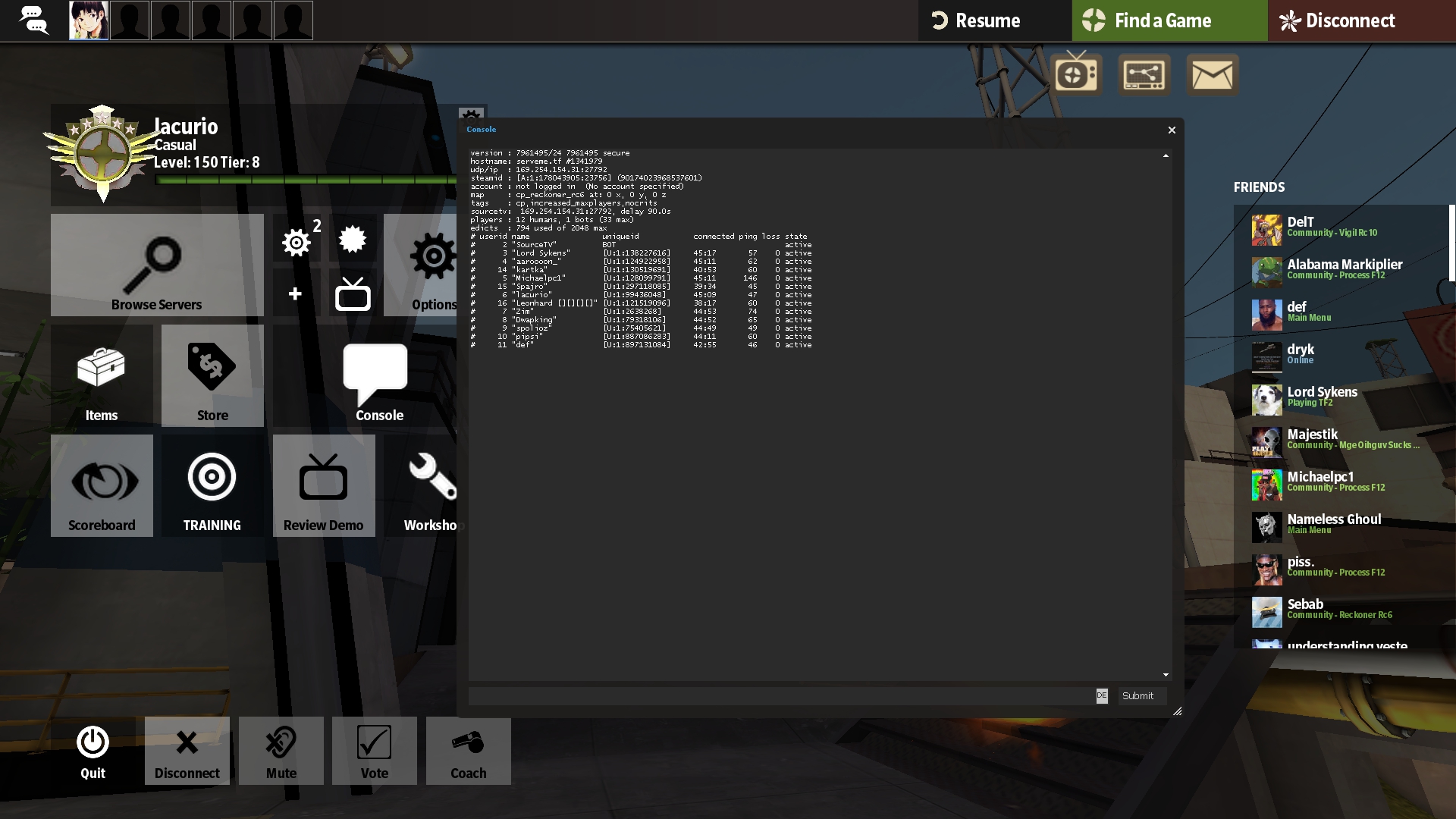
Task: Open the Mute players tile
Action: [x=281, y=751]
